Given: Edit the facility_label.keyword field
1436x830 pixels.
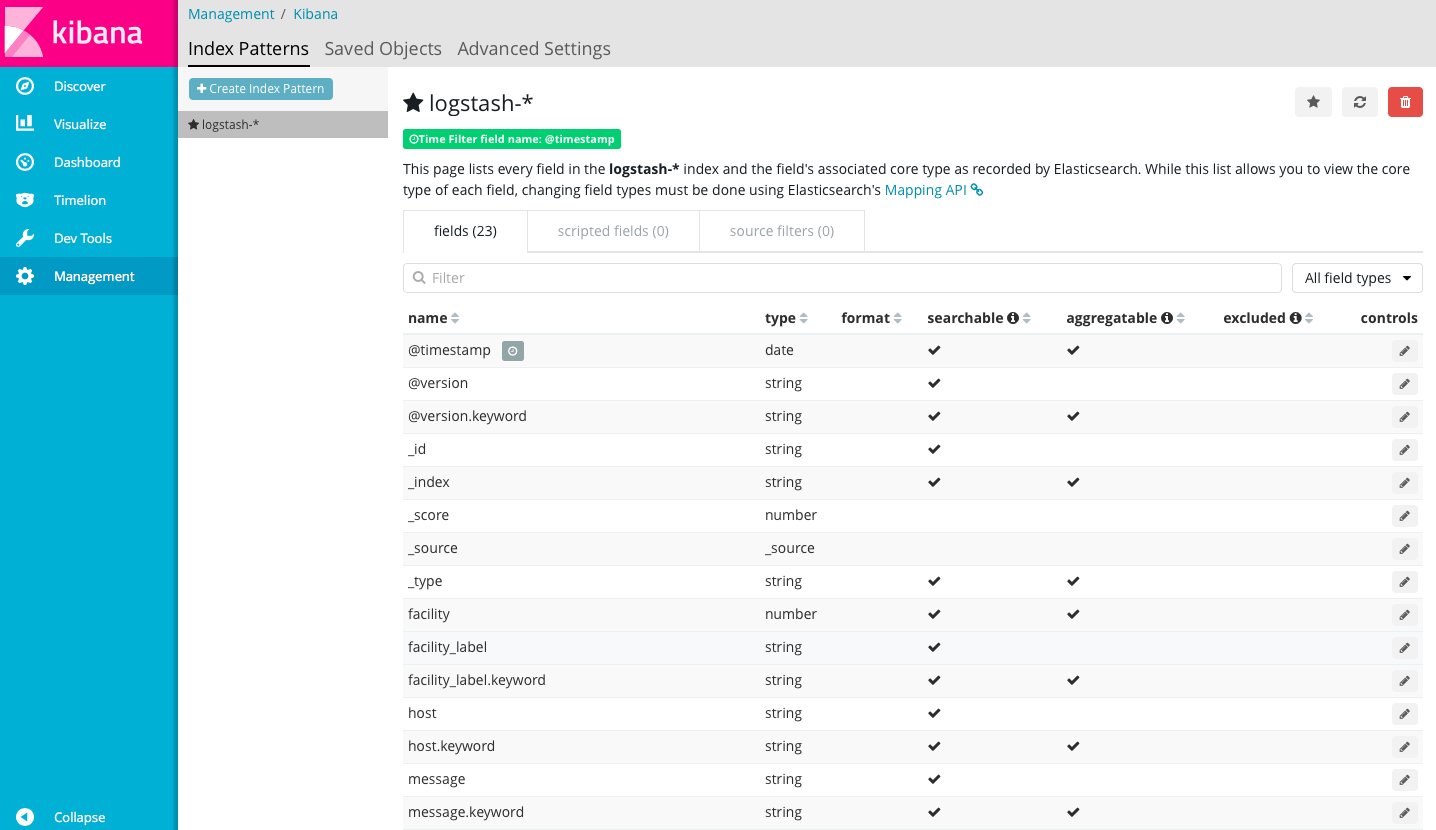Looking at the screenshot, I should click(1404, 681).
